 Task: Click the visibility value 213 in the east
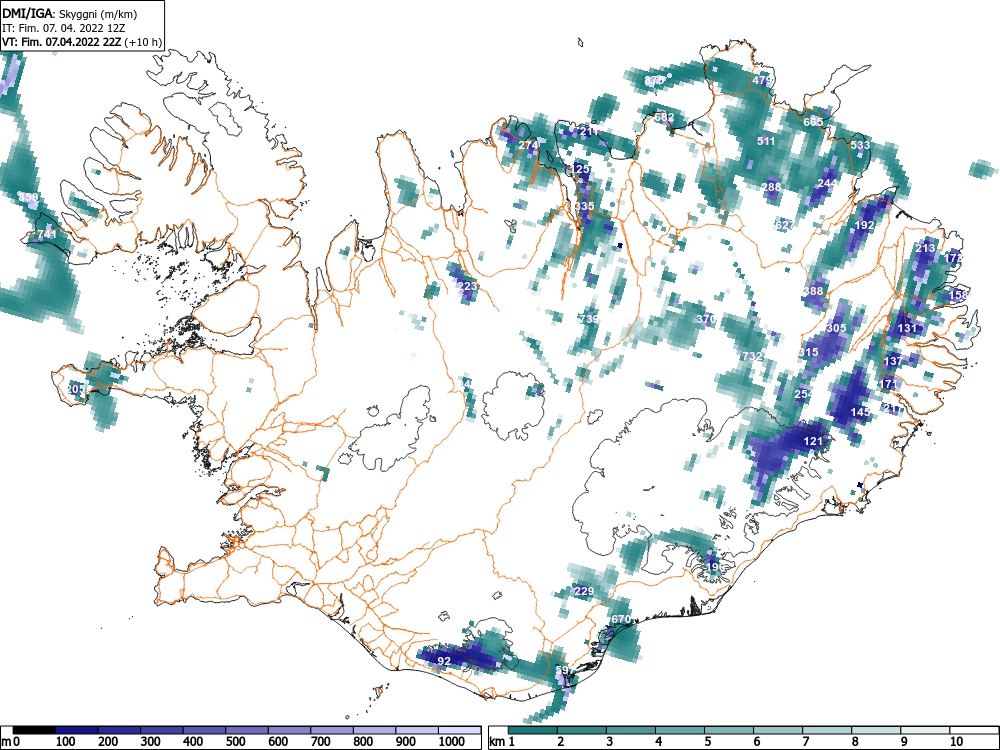click(925, 248)
